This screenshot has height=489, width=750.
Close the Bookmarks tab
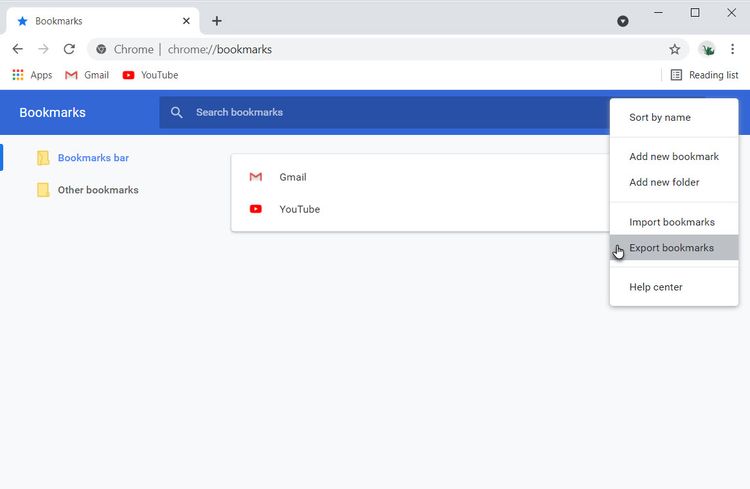[186, 21]
